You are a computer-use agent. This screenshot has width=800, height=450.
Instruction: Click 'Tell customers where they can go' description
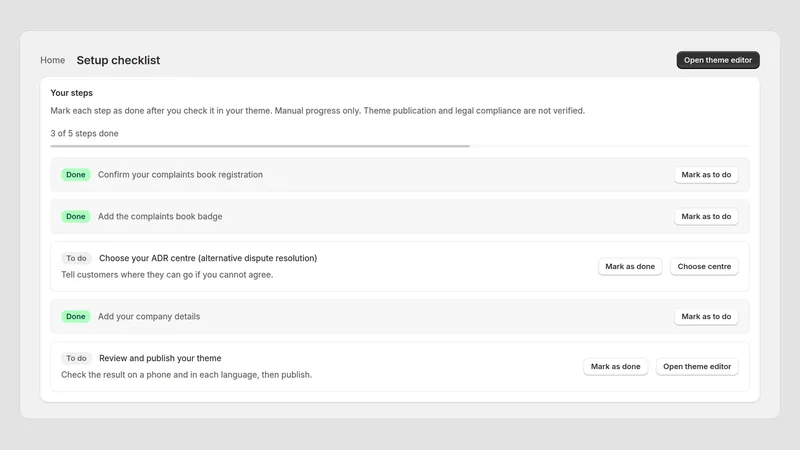click(x=167, y=274)
